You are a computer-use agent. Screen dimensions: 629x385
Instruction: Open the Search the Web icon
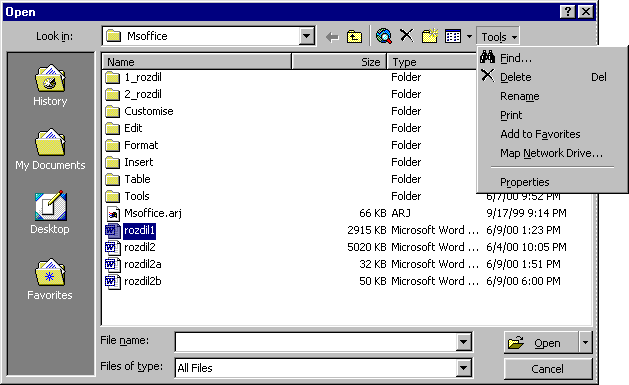click(384, 36)
